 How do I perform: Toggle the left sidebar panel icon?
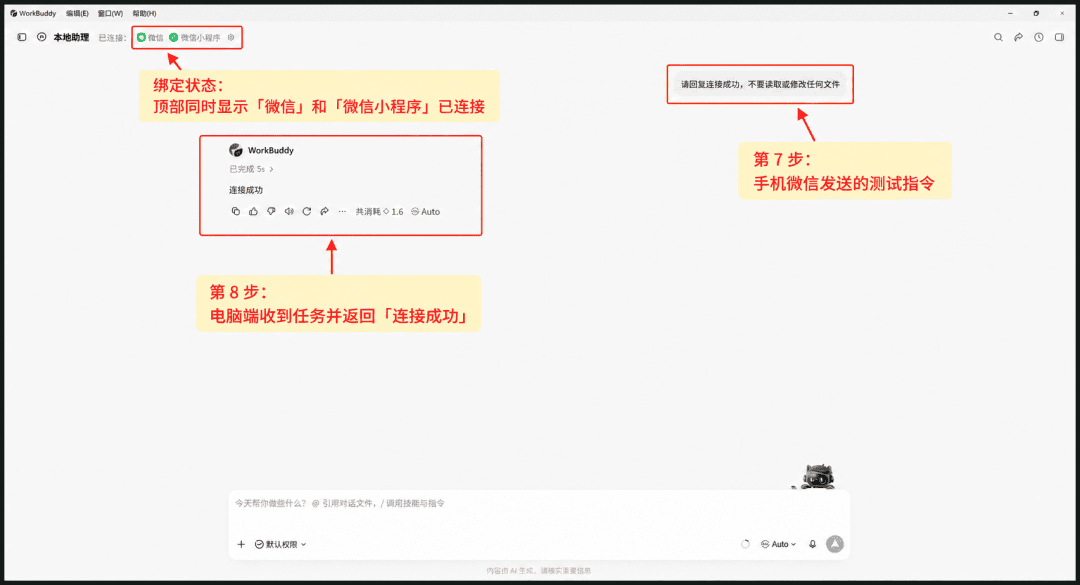pos(22,37)
